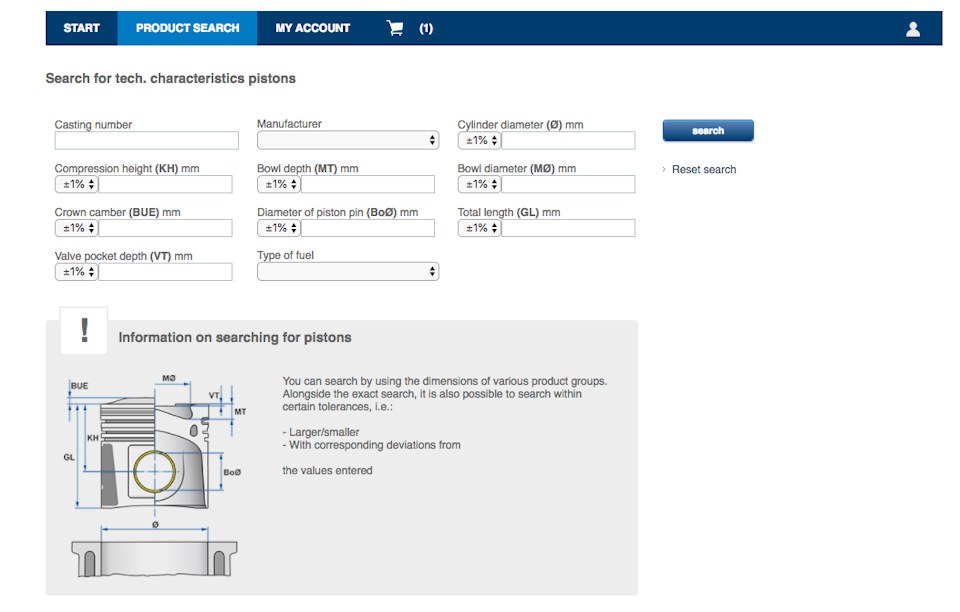Screen dimensions: 960x612
Task: Open Valve pocket depth tolerance dropdown
Action: [x=77, y=272]
